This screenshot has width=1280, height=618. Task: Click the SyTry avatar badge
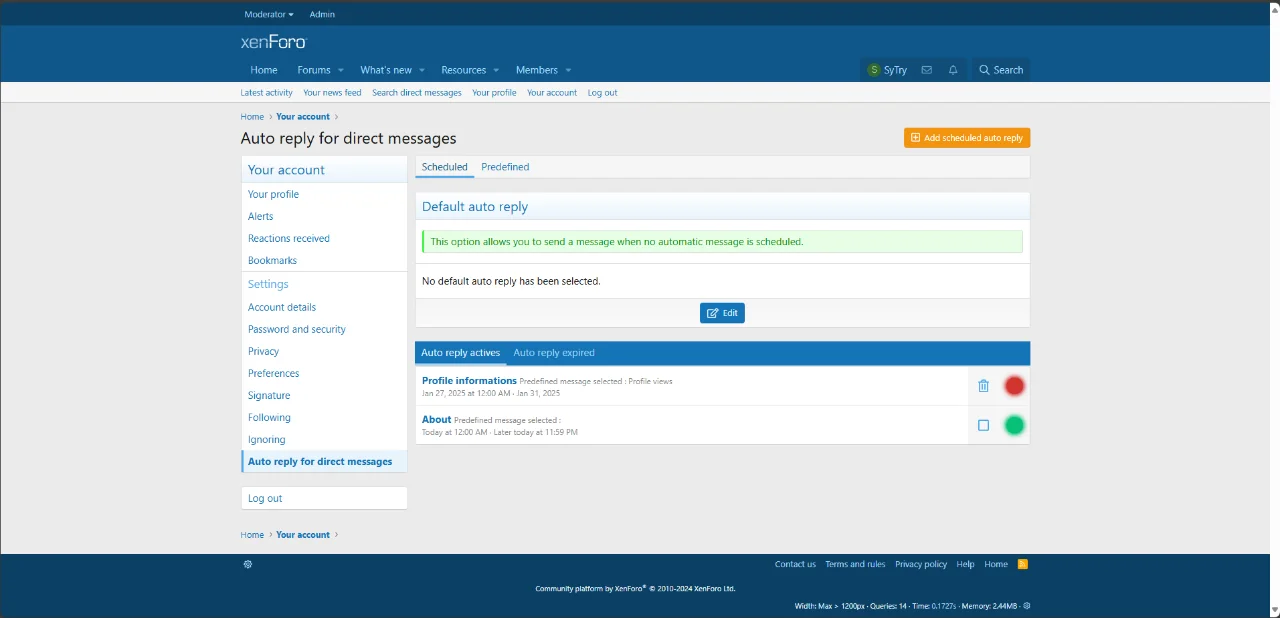click(x=874, y=70)
